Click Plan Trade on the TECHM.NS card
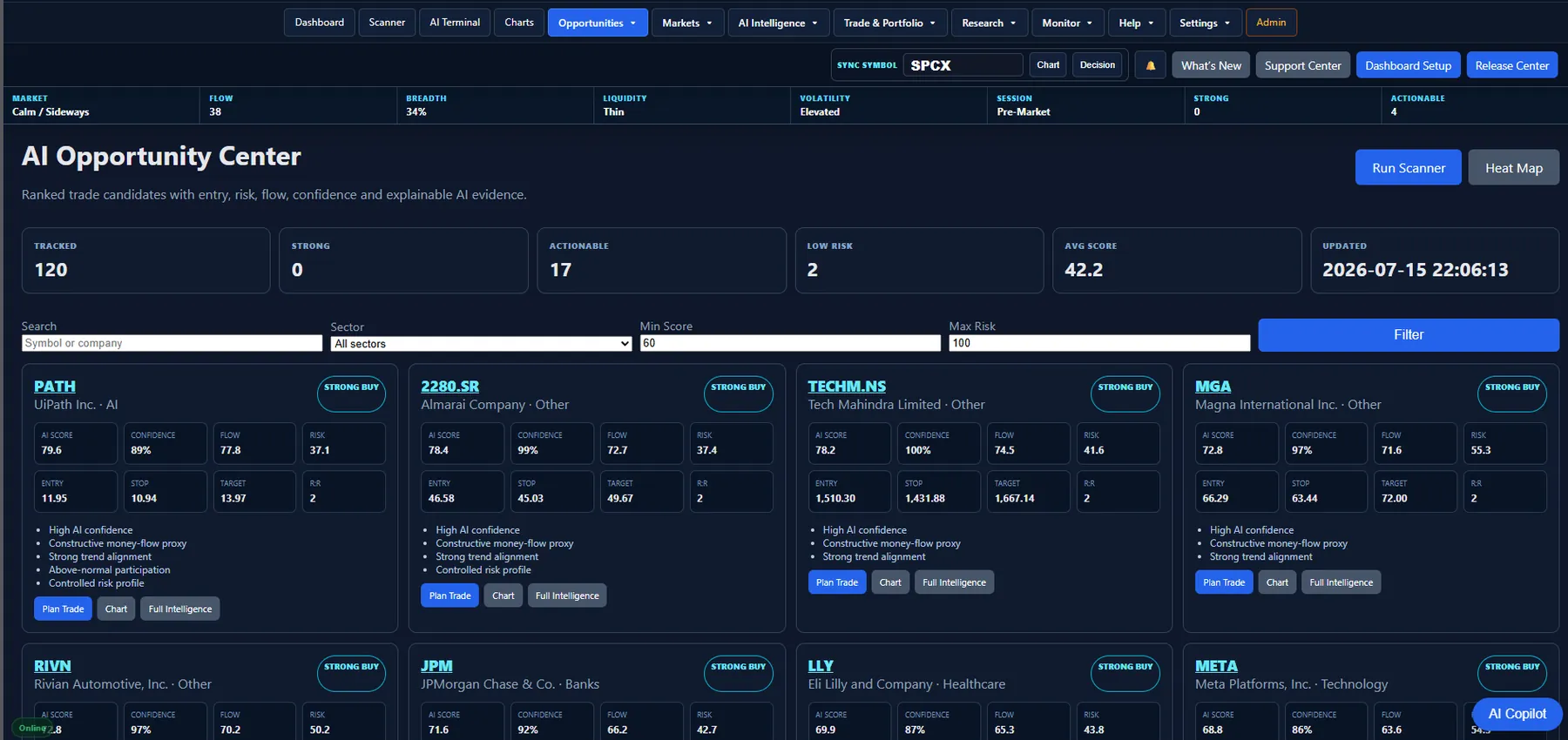The width and height of the screenshot is (1568, 740). (x=837, y=582)
